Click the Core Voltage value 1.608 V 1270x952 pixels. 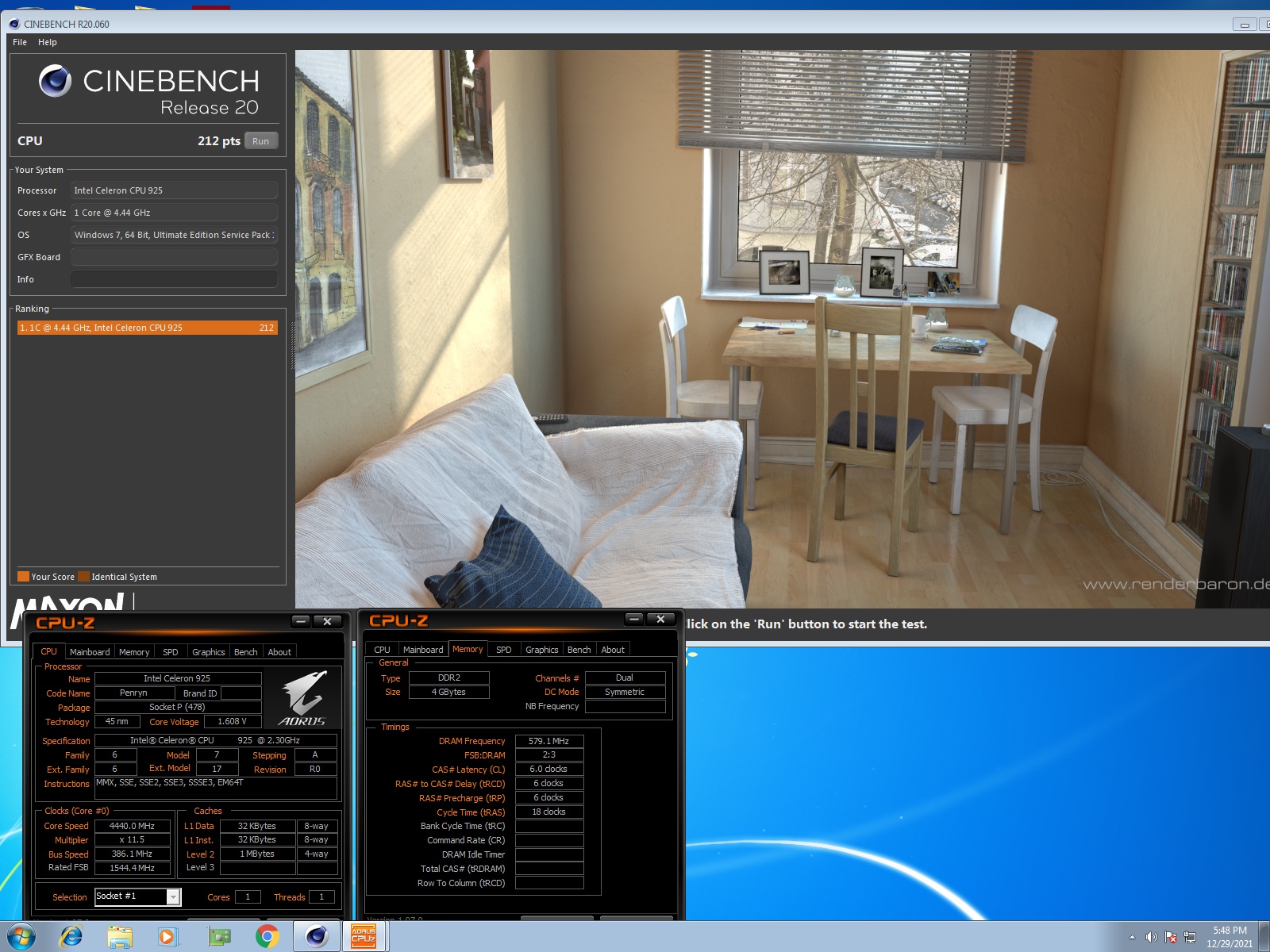pyautogui.click(x=233, y=722)
